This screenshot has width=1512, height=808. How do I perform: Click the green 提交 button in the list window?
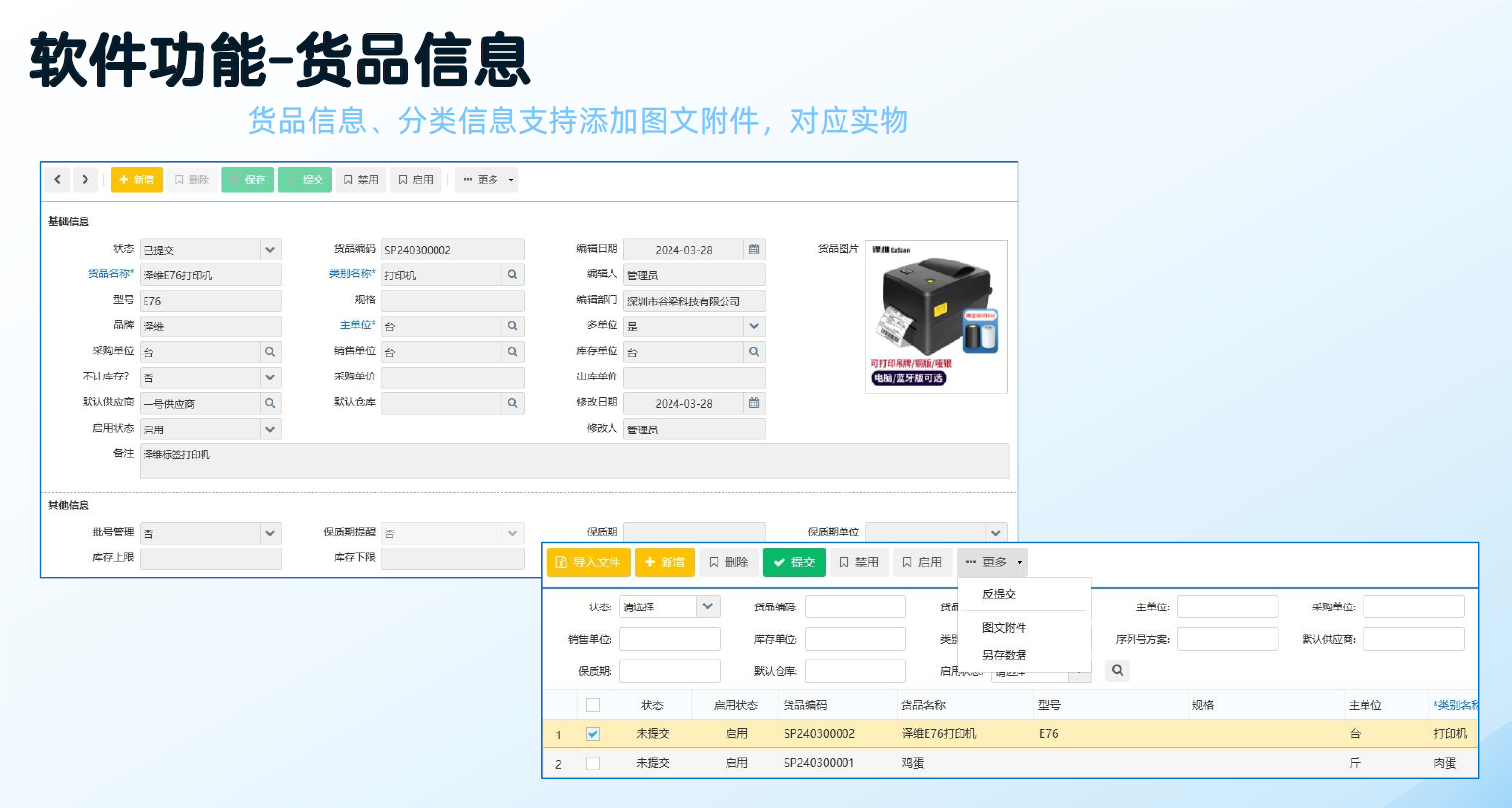(x=794, y=562)
